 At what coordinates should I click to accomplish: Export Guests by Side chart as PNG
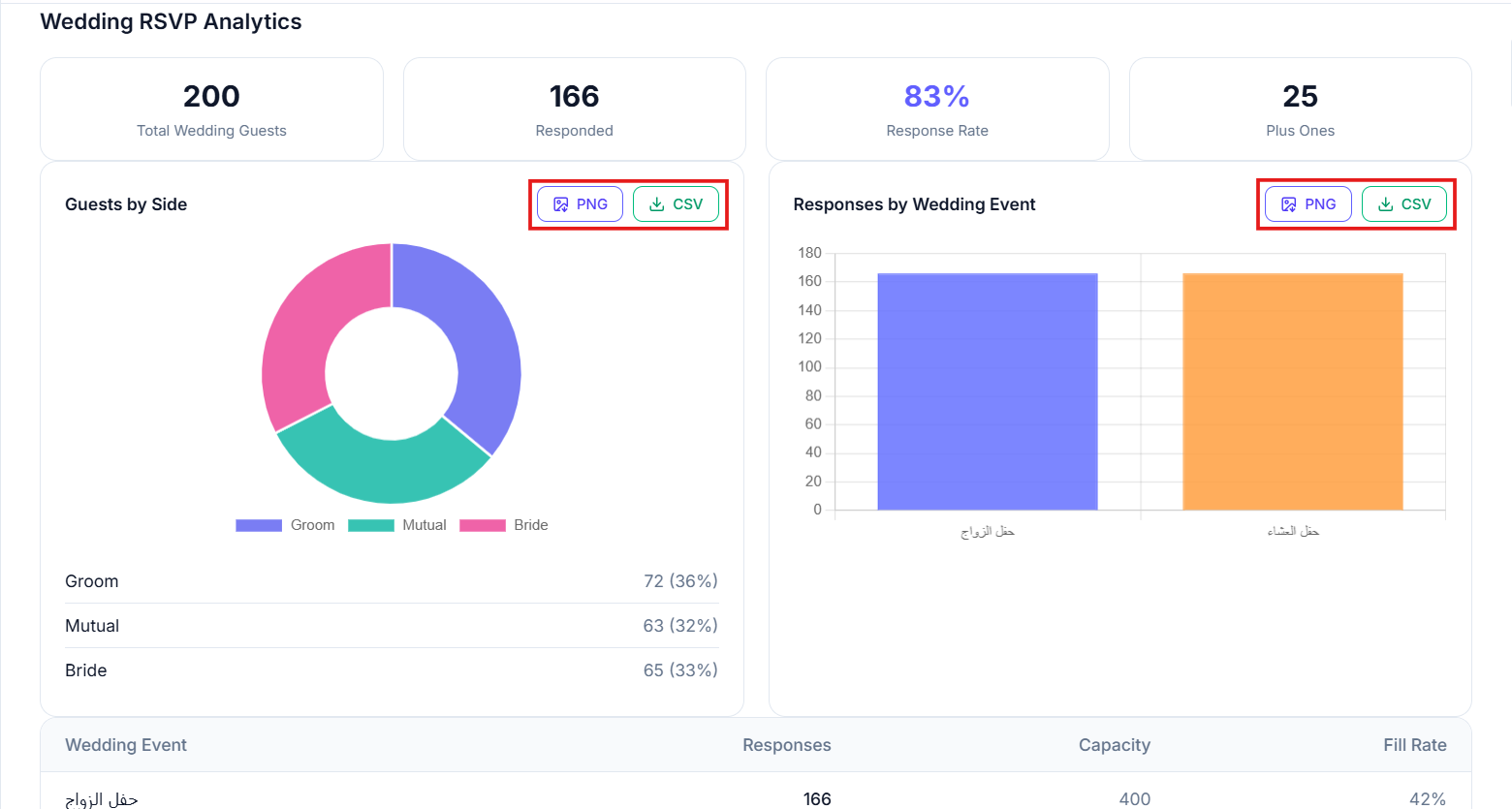[580, 204]
